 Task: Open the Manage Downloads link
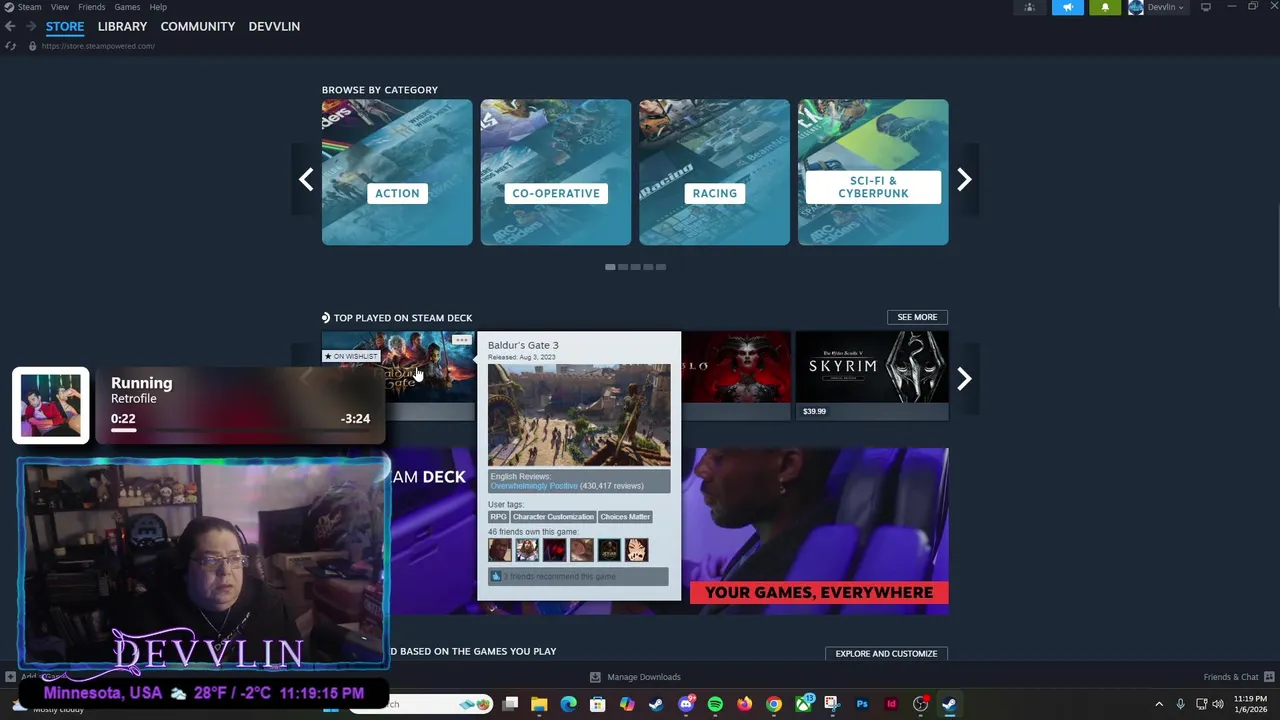click(644, 677)
